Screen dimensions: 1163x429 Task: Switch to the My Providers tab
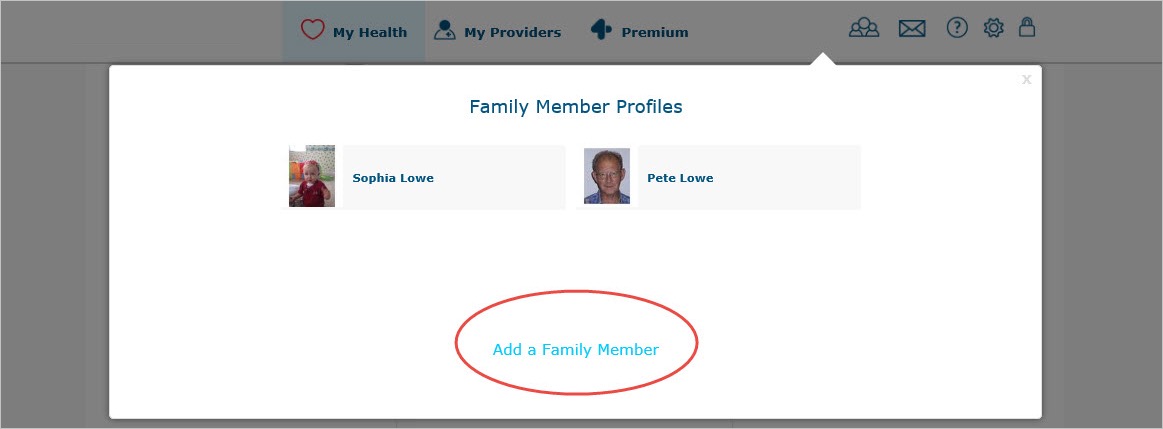pos(497,31)
